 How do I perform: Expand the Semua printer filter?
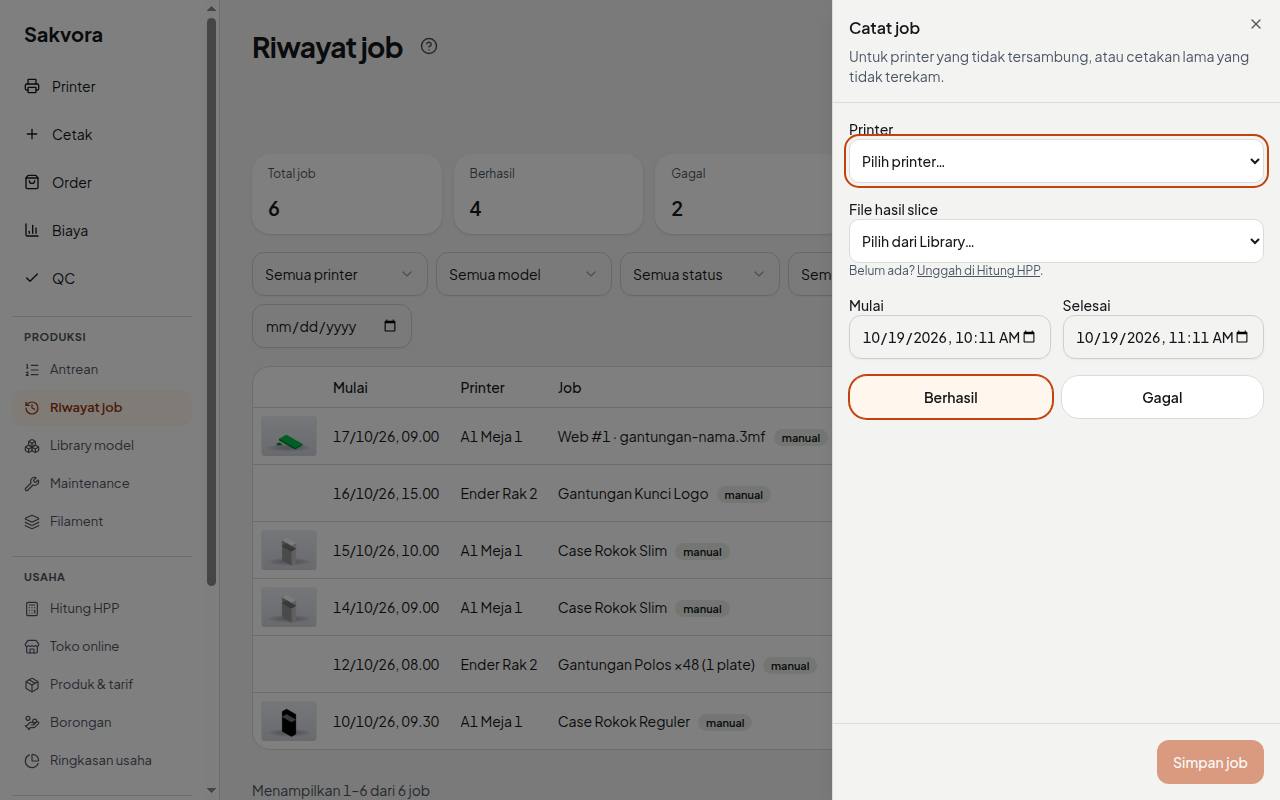pos(340,274)
